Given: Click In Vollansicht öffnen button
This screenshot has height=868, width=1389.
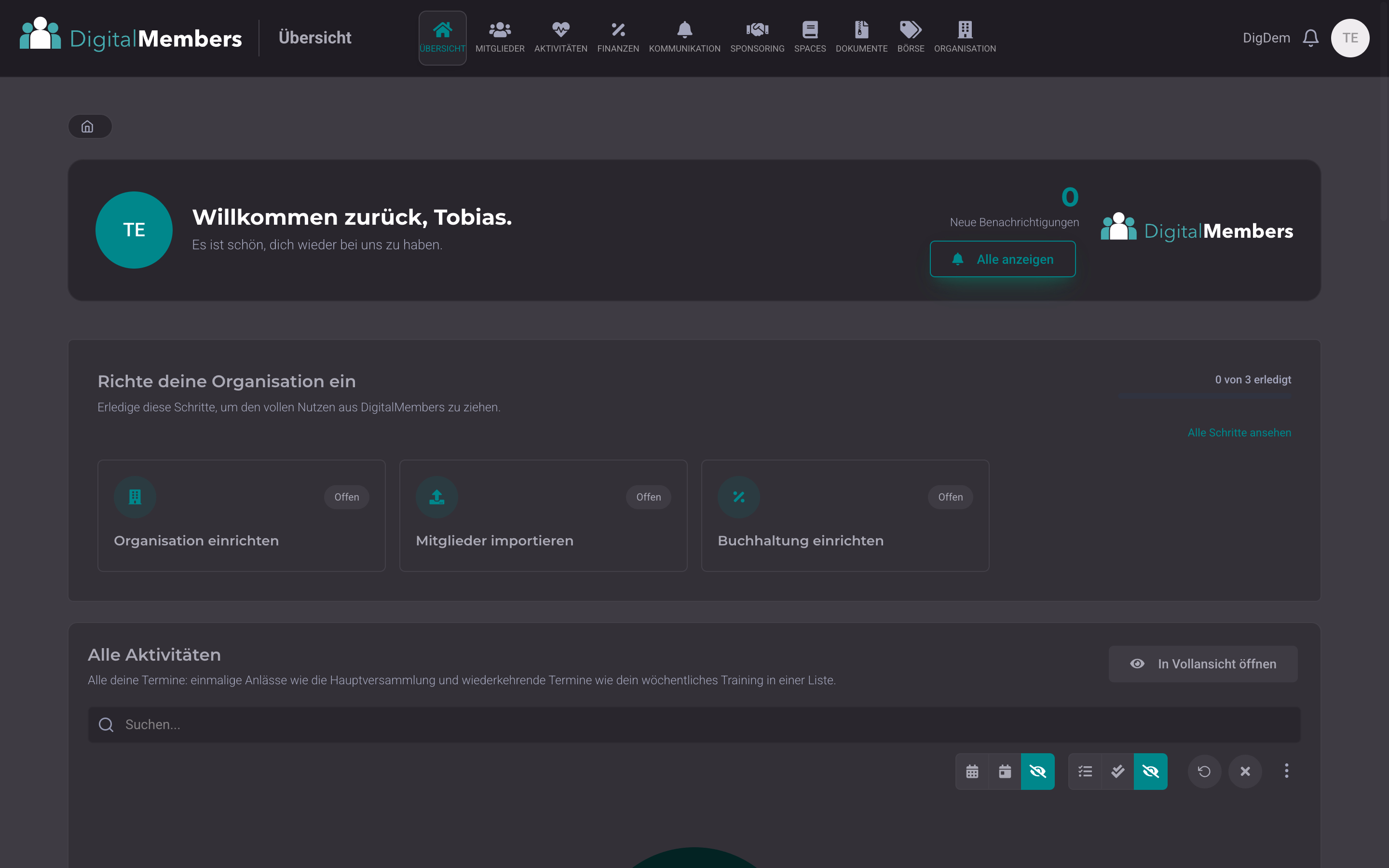Looking at the screenshot, I should [x=1203, y=664].
